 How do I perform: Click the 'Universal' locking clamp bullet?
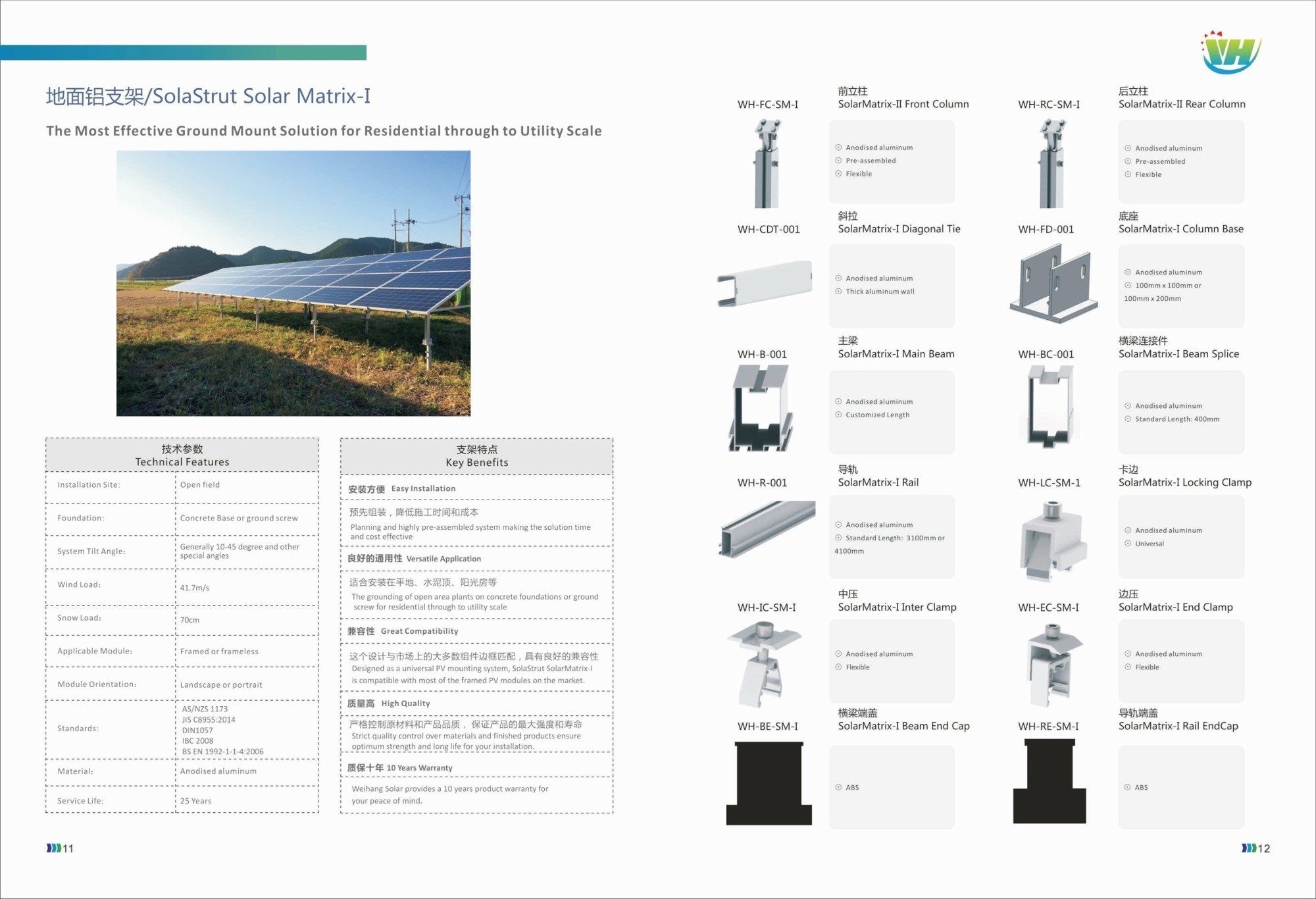(x=1149, y=544)
